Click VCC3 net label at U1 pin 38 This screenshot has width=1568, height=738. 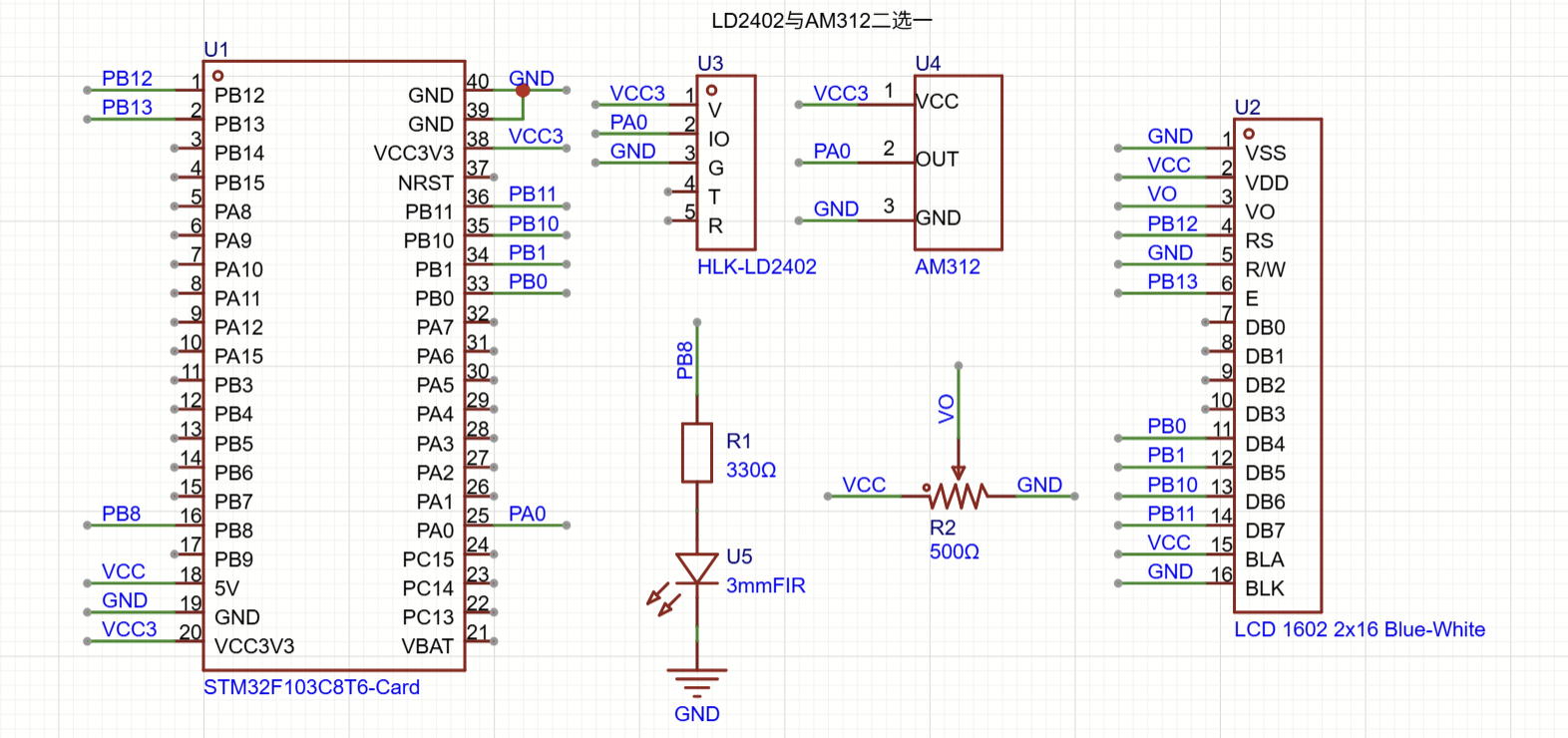pyautogui.click(x=536, y=136)
